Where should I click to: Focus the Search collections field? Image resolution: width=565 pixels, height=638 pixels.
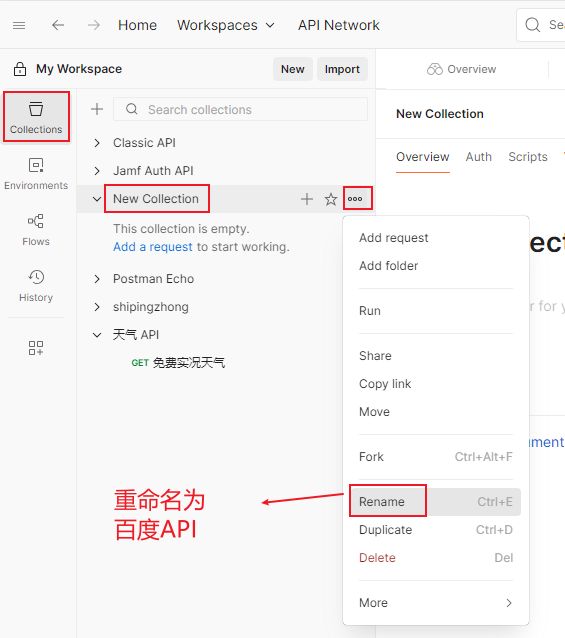point(240,109)
